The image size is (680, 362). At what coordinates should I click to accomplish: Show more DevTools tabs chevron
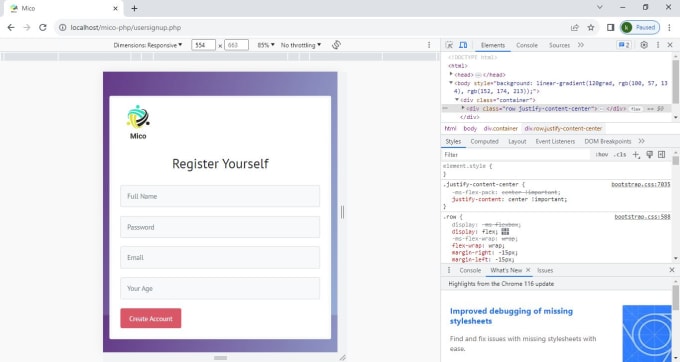coord(581,45)
